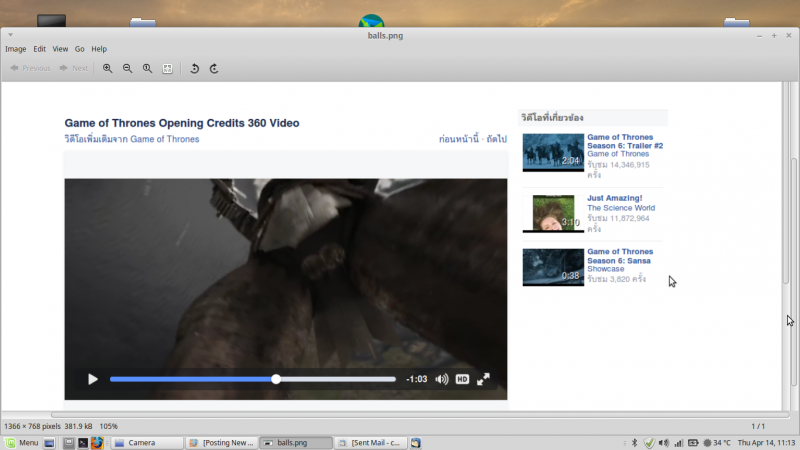Click the Thu Apr 14, 11:13 clock
The height and width of the screenshot is (450, 800).
[766, 443]
